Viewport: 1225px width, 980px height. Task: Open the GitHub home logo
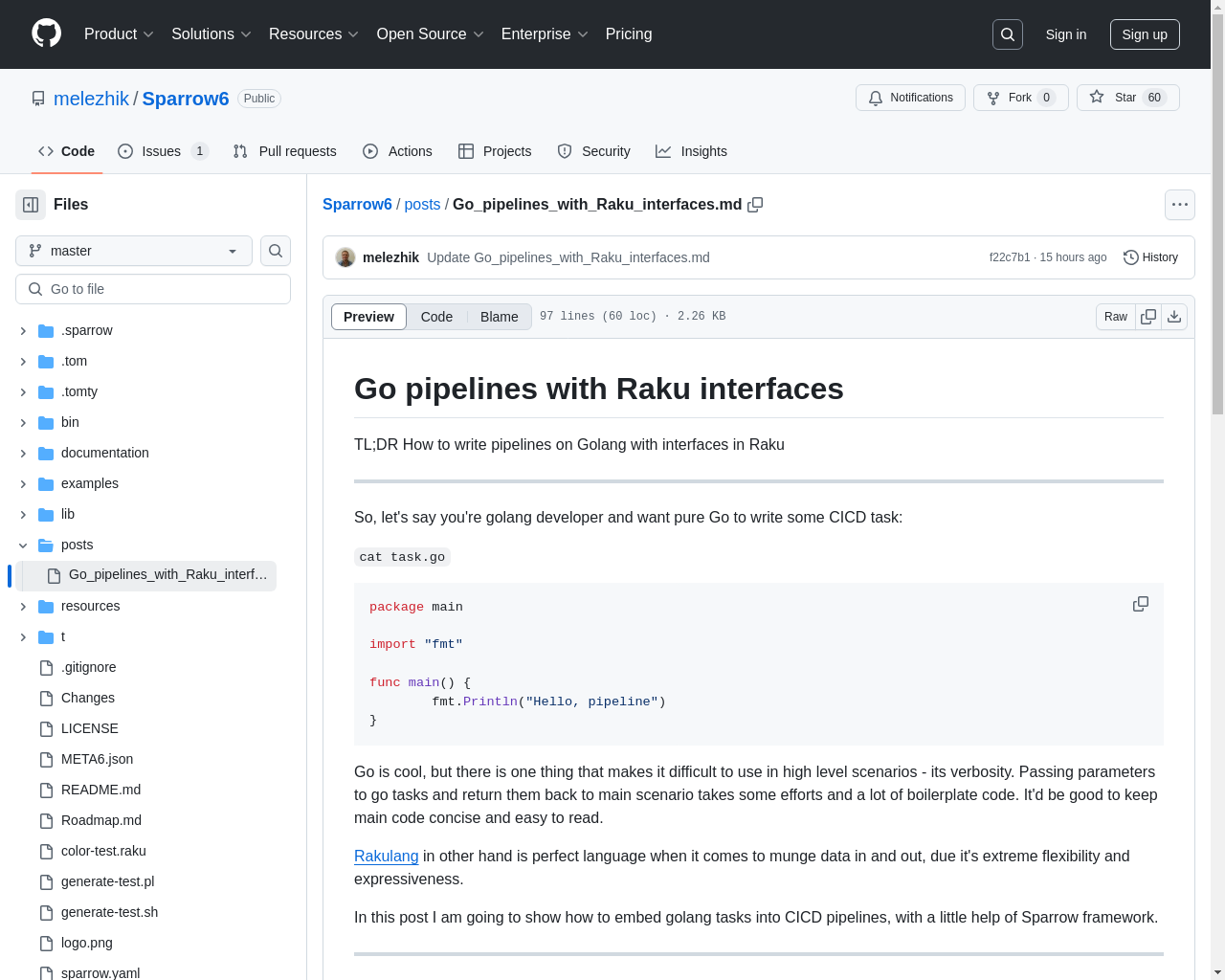click(x=46, y=33)
